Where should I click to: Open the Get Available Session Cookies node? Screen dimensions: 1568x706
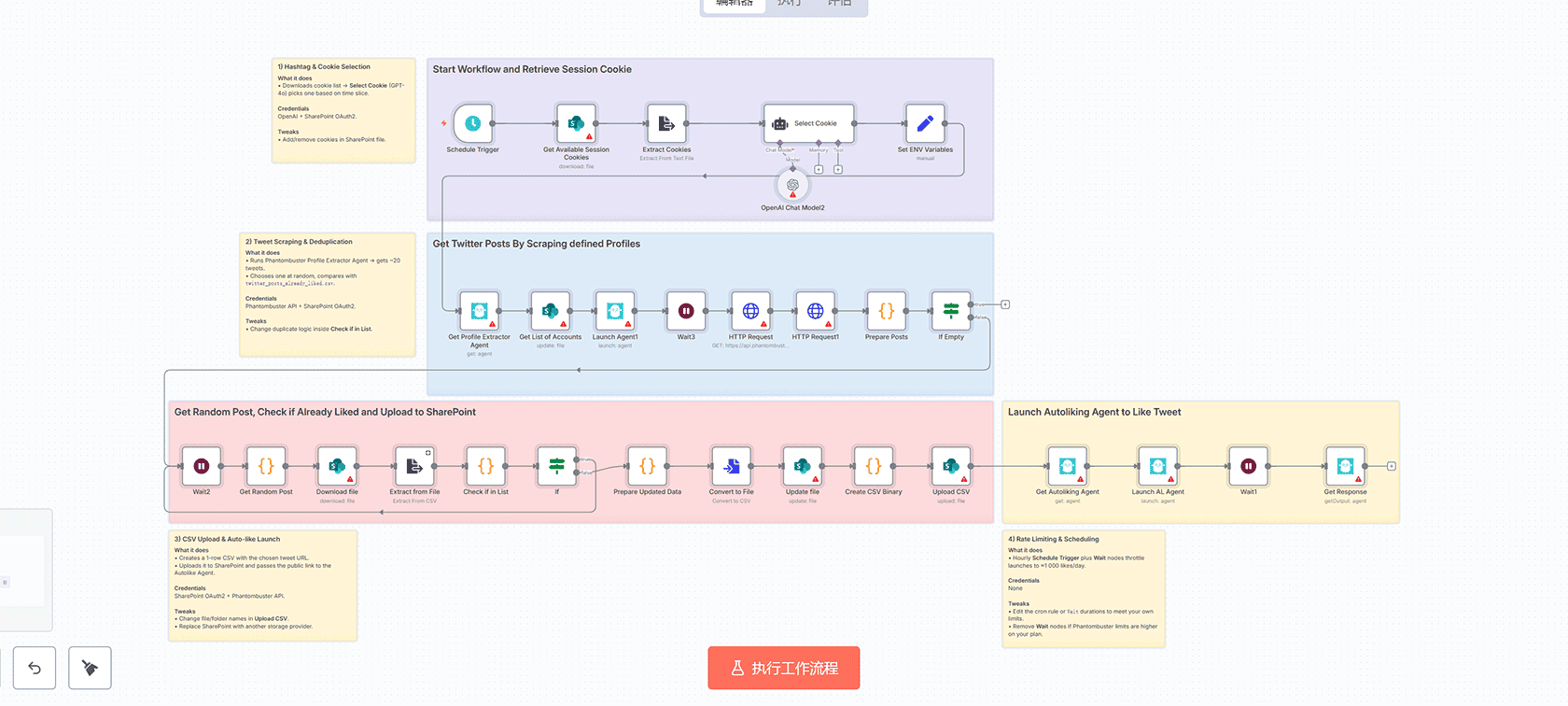(576, 123)
